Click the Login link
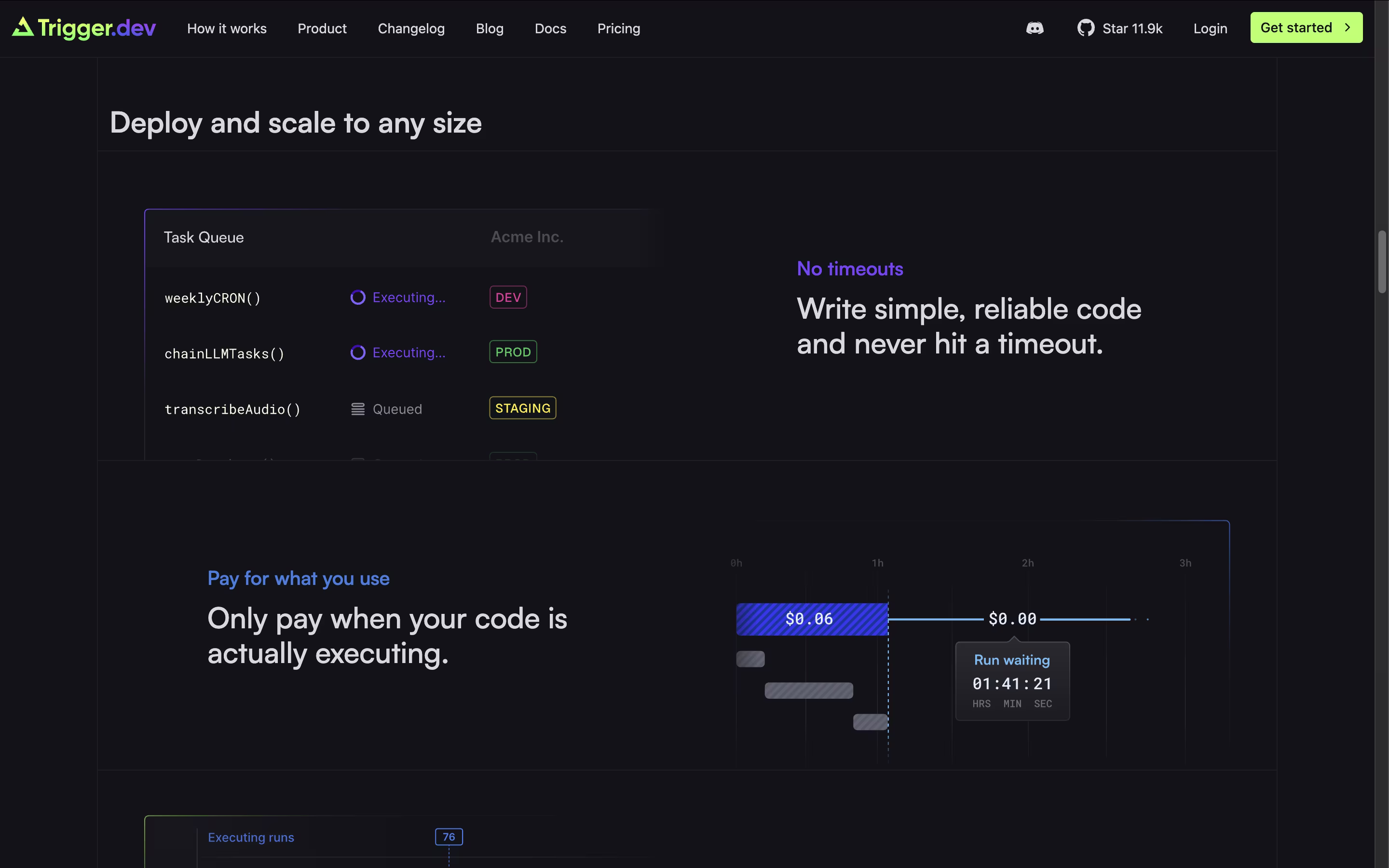1389x868 pixels. point(1210,28)
